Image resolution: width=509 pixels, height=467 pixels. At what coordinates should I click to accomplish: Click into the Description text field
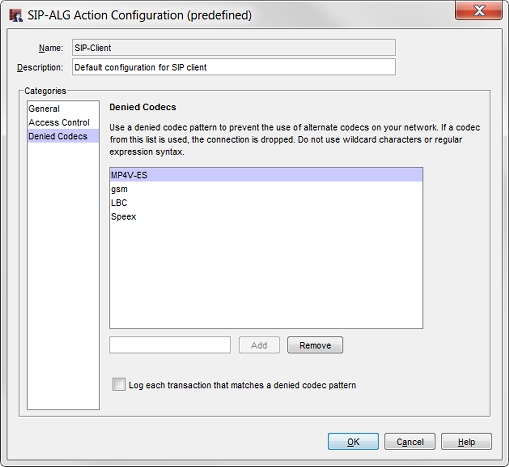234,67
